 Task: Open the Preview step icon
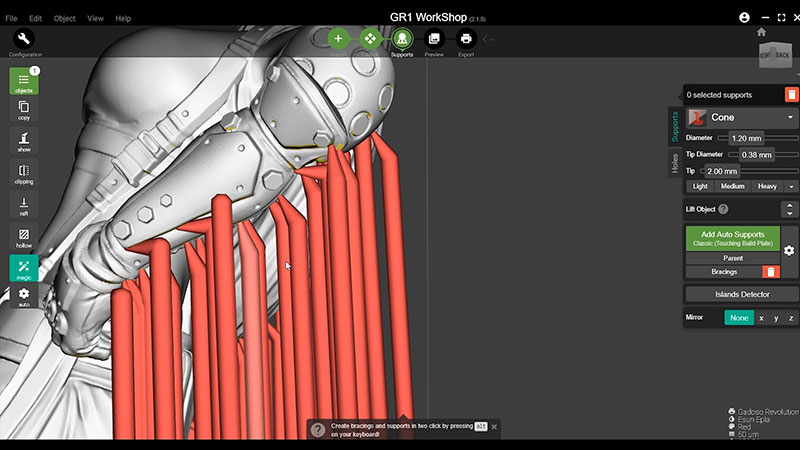point(434,38)
